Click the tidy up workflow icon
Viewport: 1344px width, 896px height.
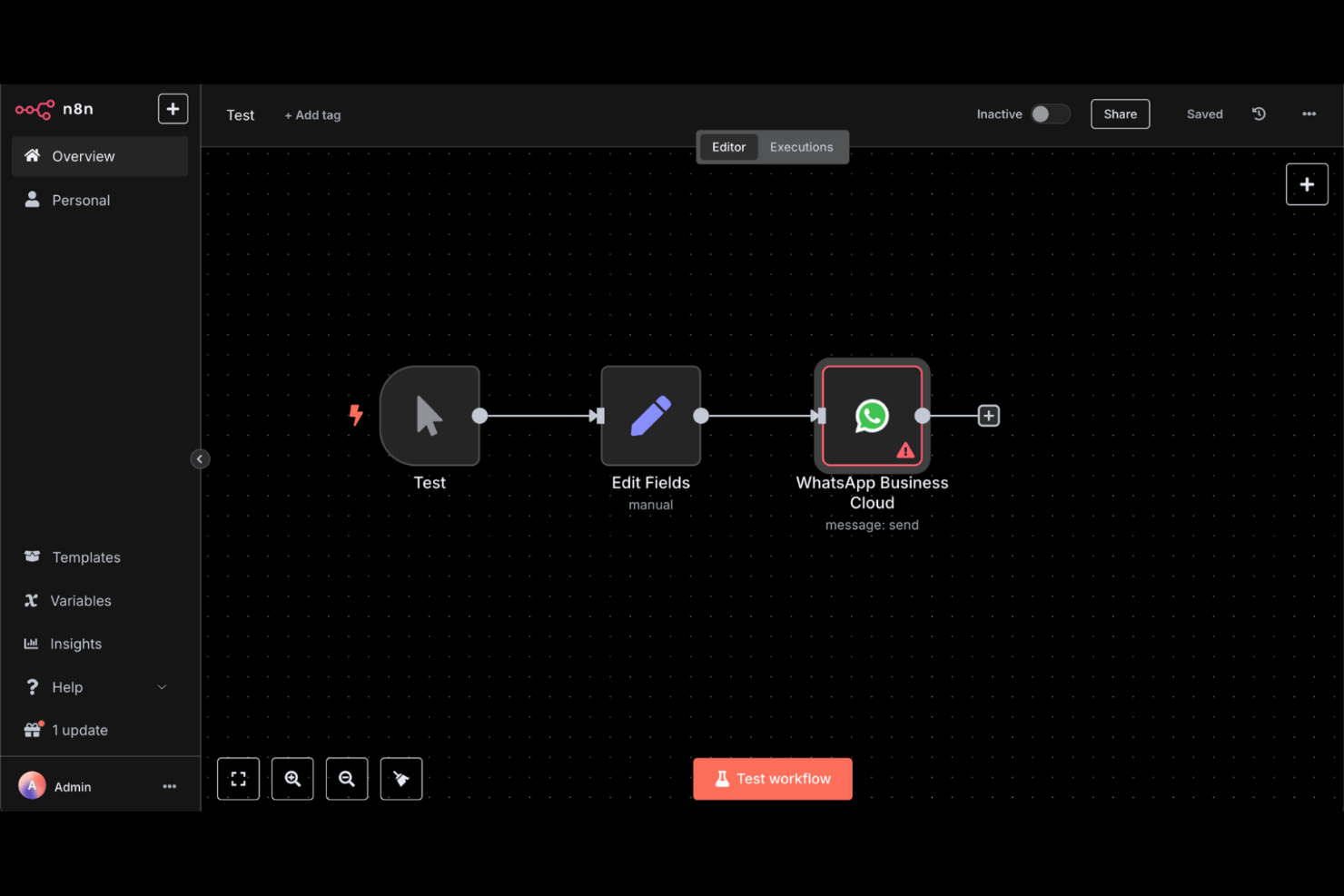401,779
